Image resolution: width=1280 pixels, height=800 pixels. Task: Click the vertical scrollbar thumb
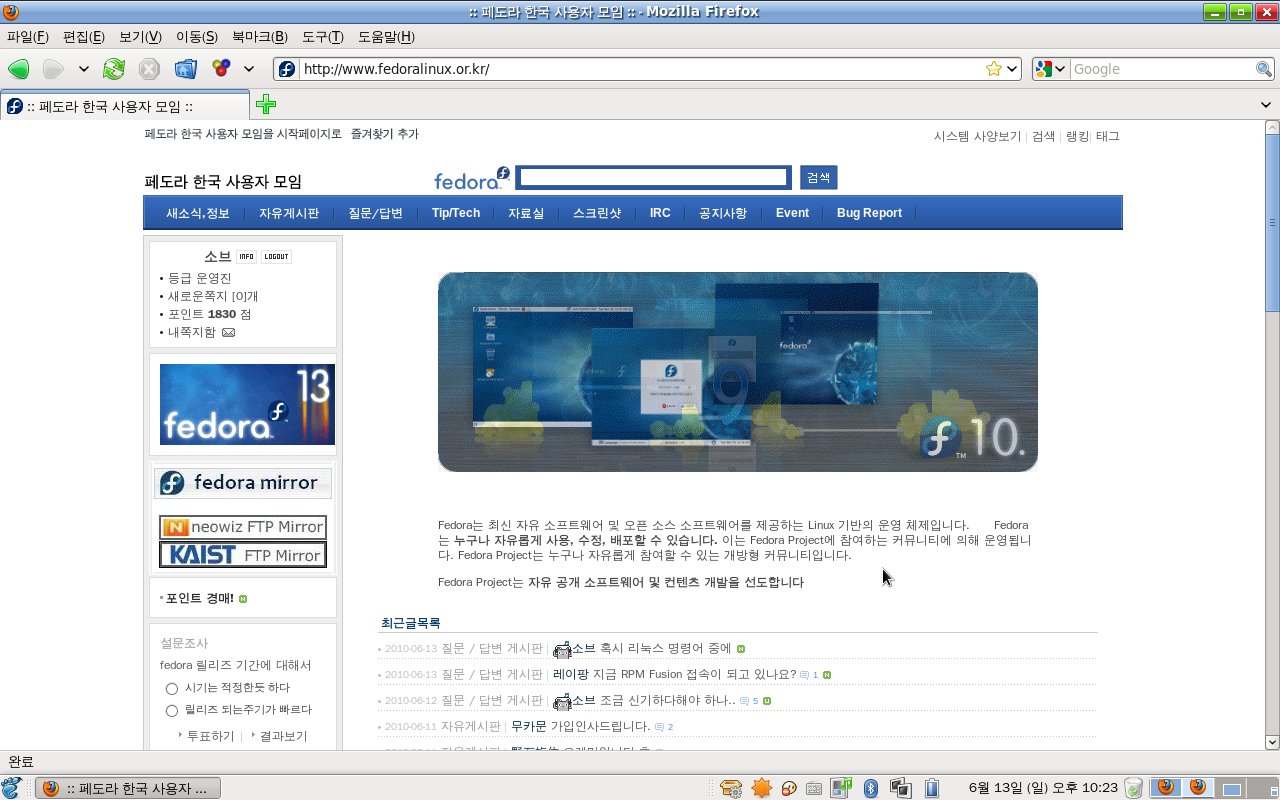click(x=1272, y=223)
